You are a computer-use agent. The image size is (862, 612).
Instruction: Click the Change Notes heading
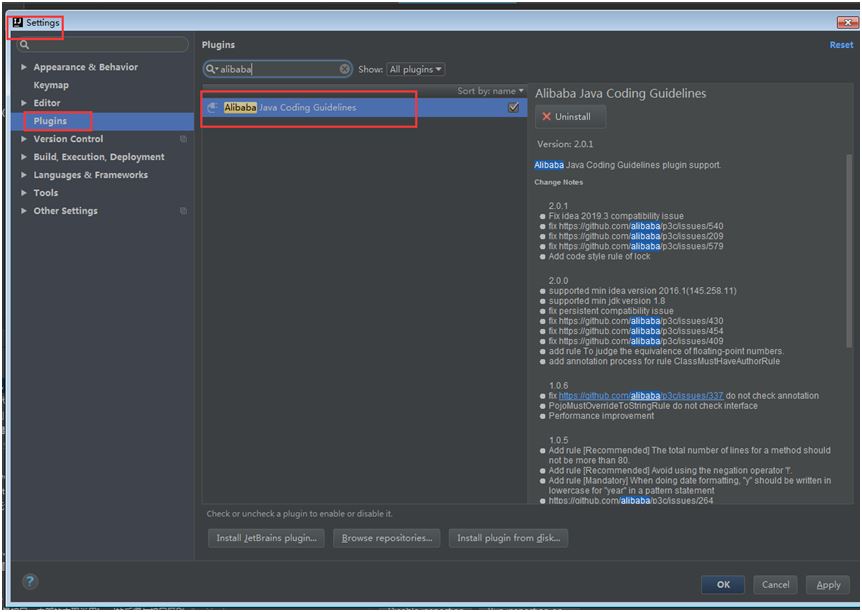(559, 182)
